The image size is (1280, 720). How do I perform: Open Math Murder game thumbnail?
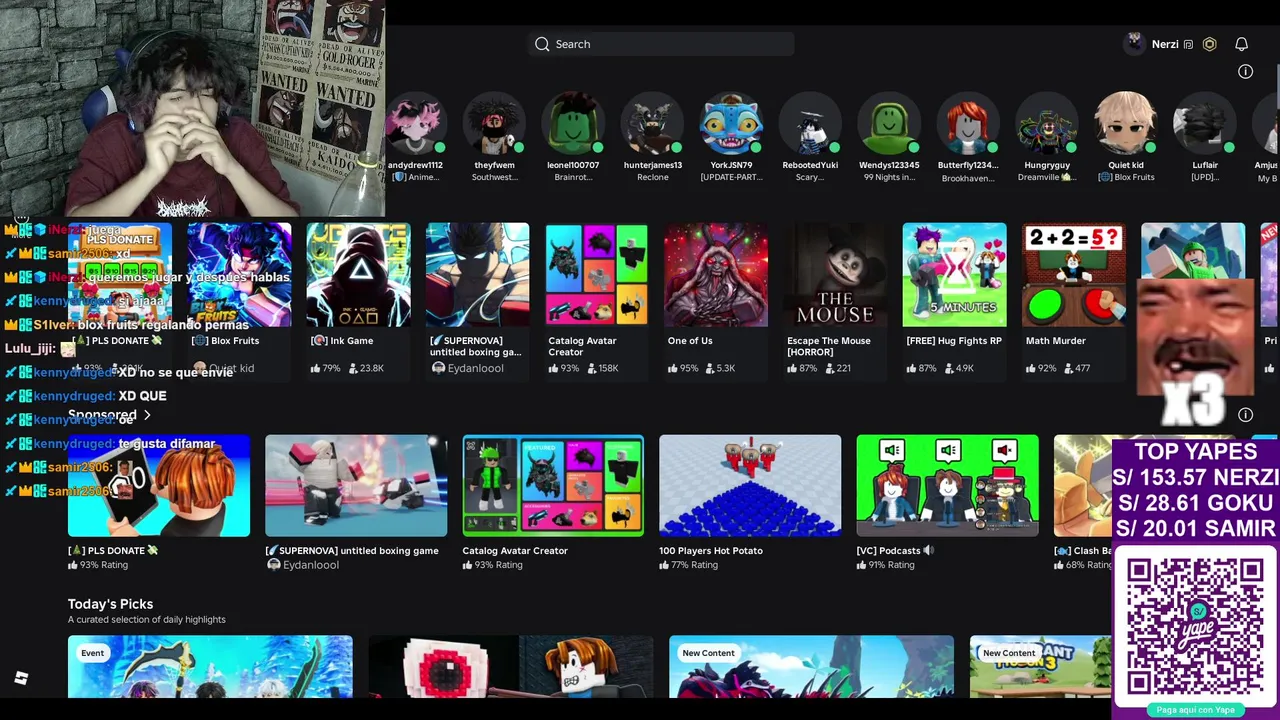pyautogui.click(x=1074, y=275)
